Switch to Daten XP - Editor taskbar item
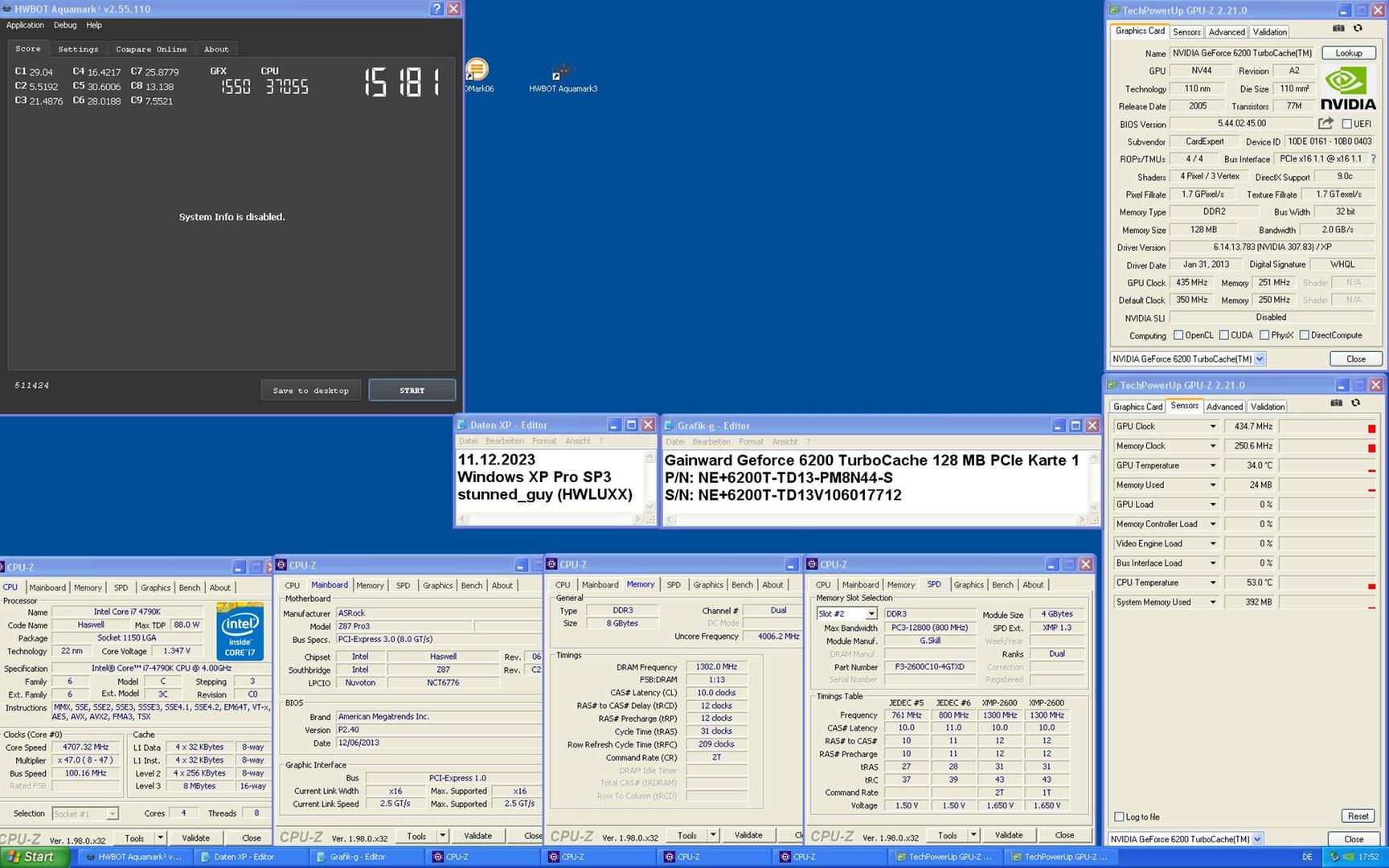The width and height of the screenshot is (1389, 868). (x=251, y=857)
